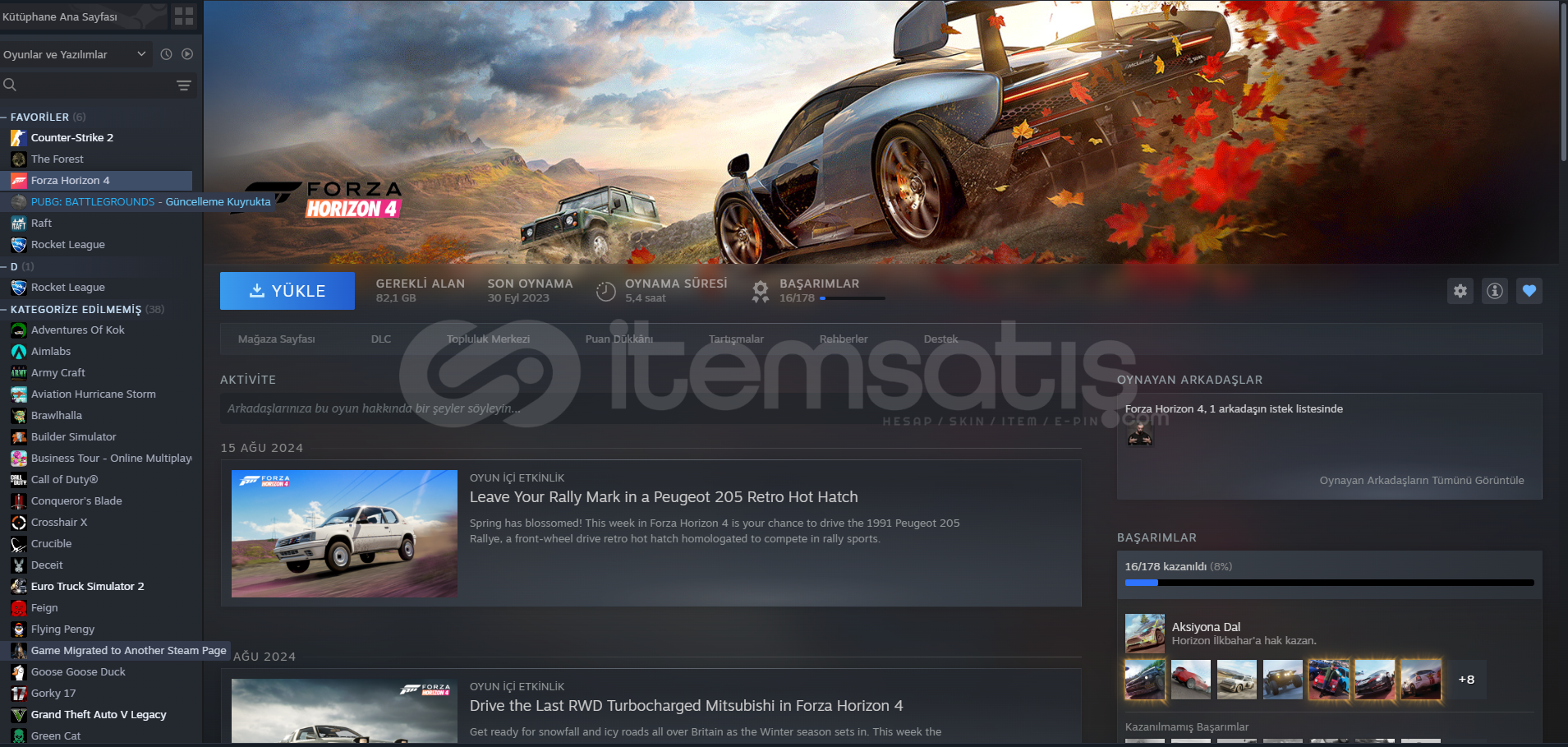Click the Call of Duty icon
1568x747 pixels.
(19, 480)
